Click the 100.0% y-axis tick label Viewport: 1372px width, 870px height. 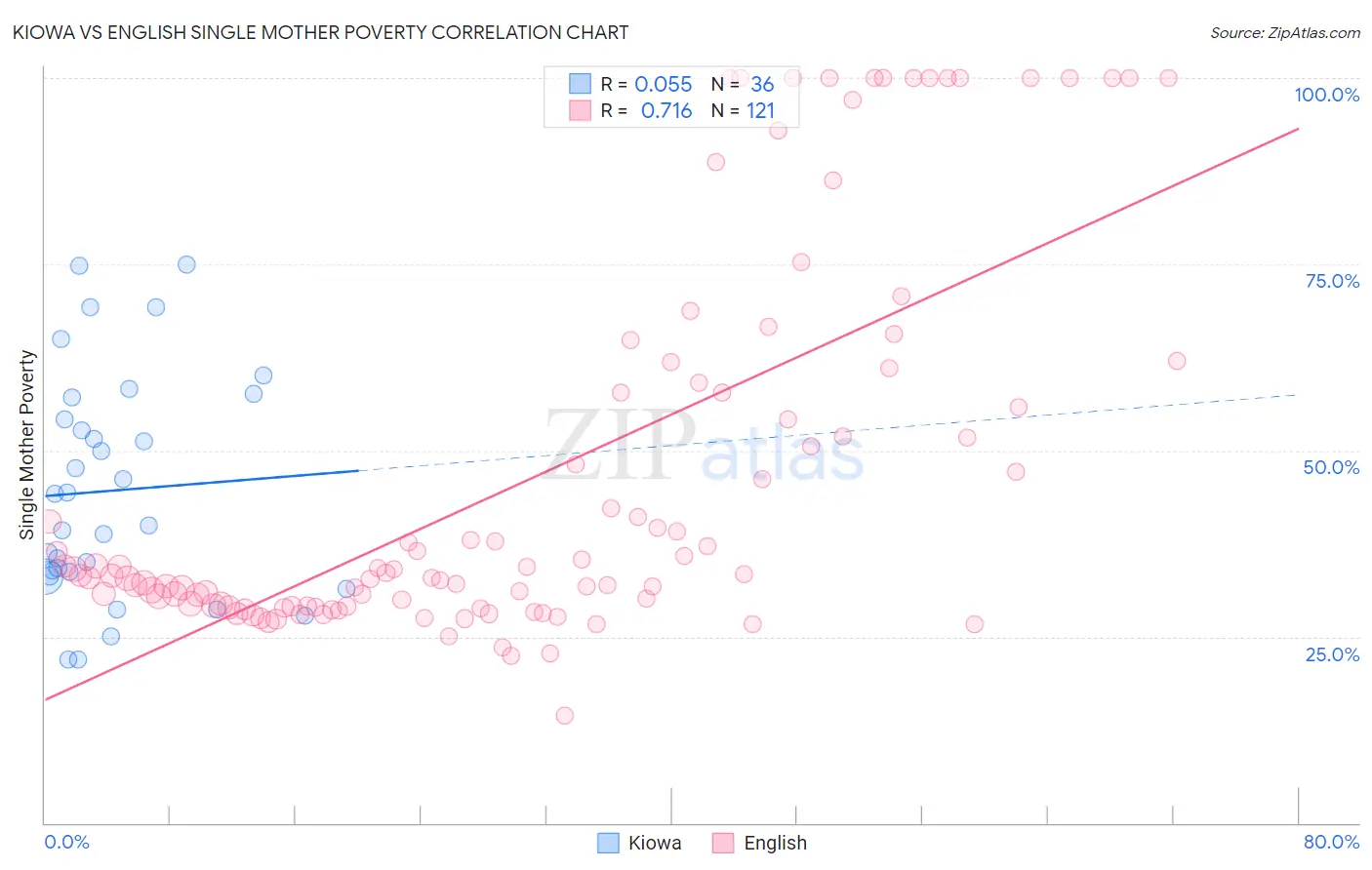1326,95
